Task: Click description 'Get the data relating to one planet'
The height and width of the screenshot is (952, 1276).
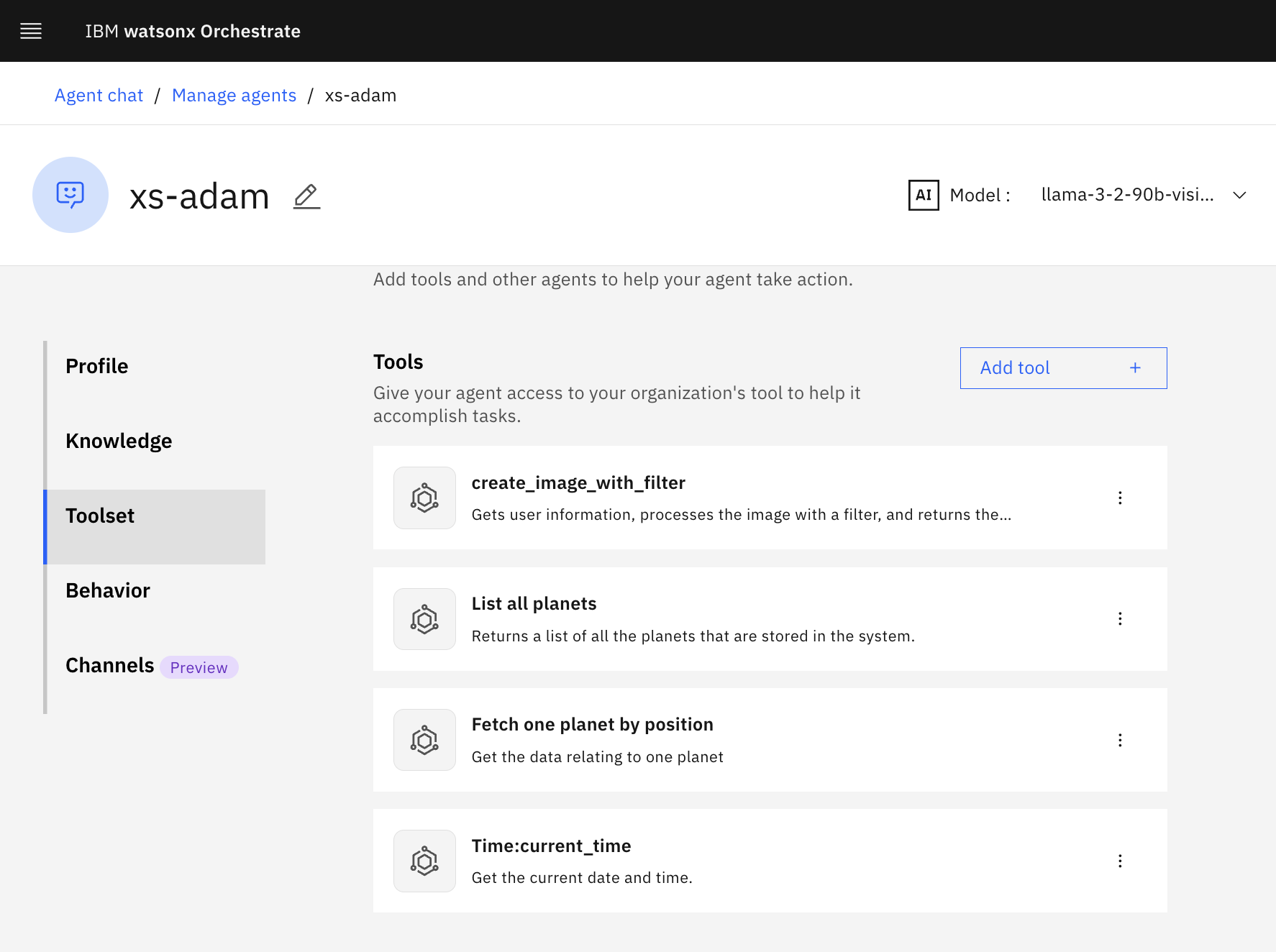Action: pyautogui.click(x=598, y=756)
